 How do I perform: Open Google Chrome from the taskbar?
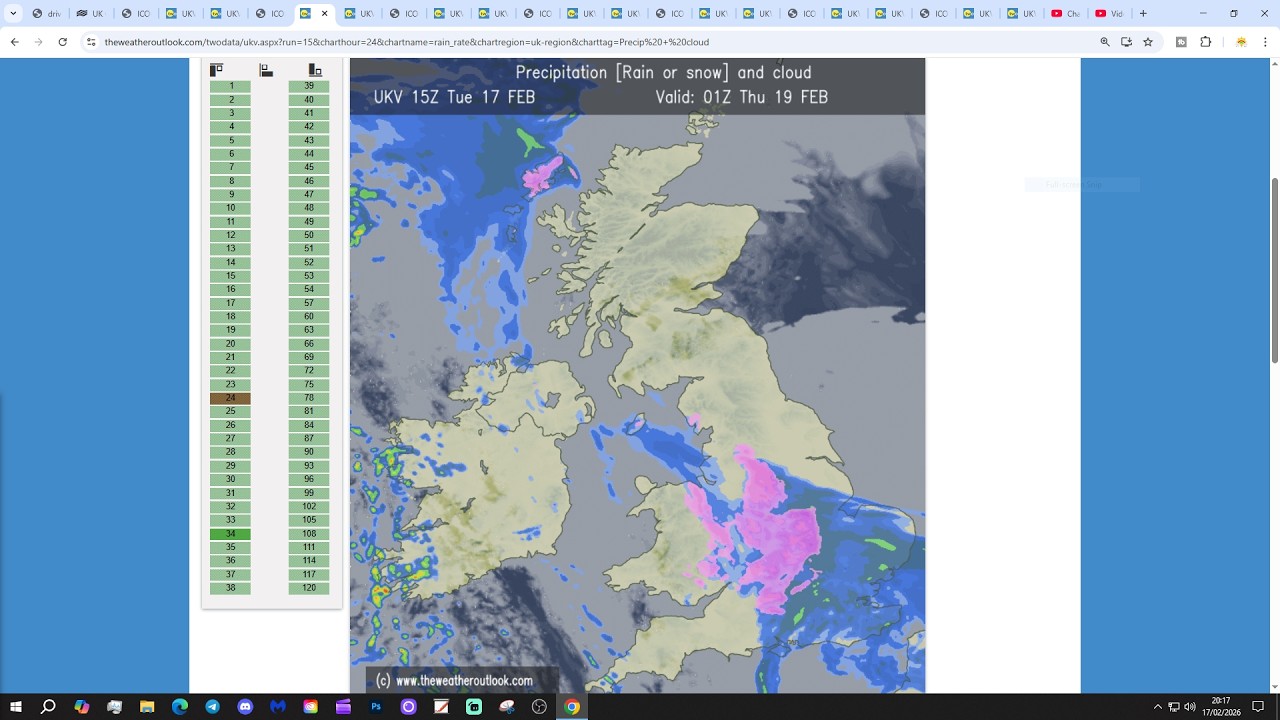tap(572, 707)
